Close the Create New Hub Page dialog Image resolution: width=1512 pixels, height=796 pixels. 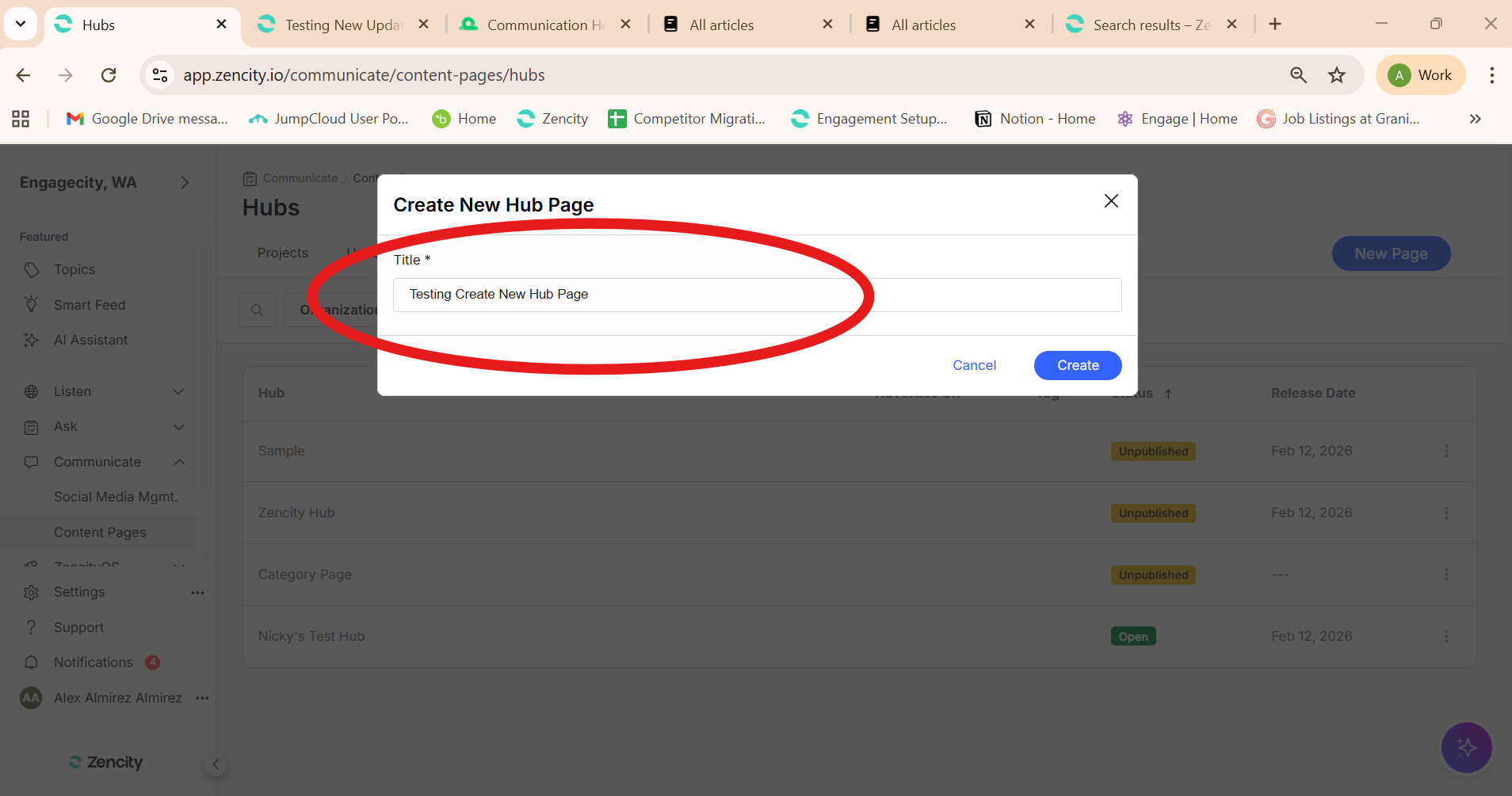[1111, 201]
